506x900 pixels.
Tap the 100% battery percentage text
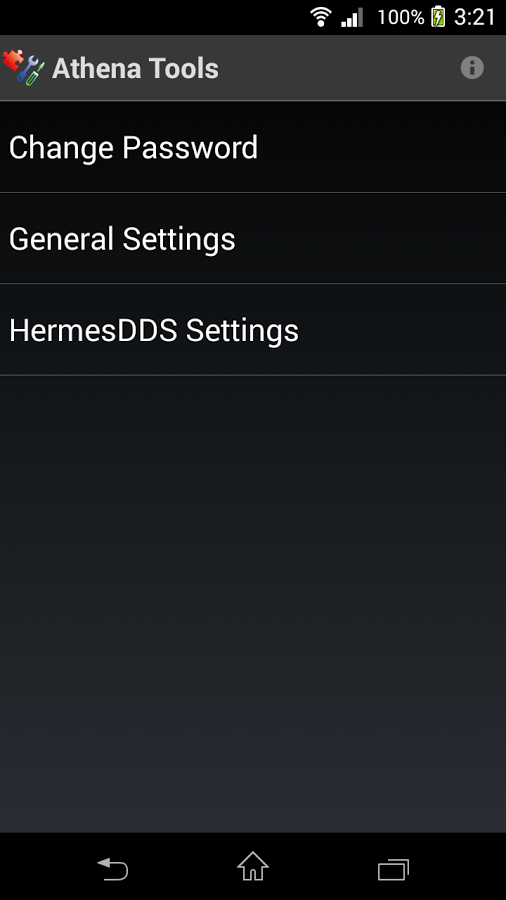tap(401, 17)
